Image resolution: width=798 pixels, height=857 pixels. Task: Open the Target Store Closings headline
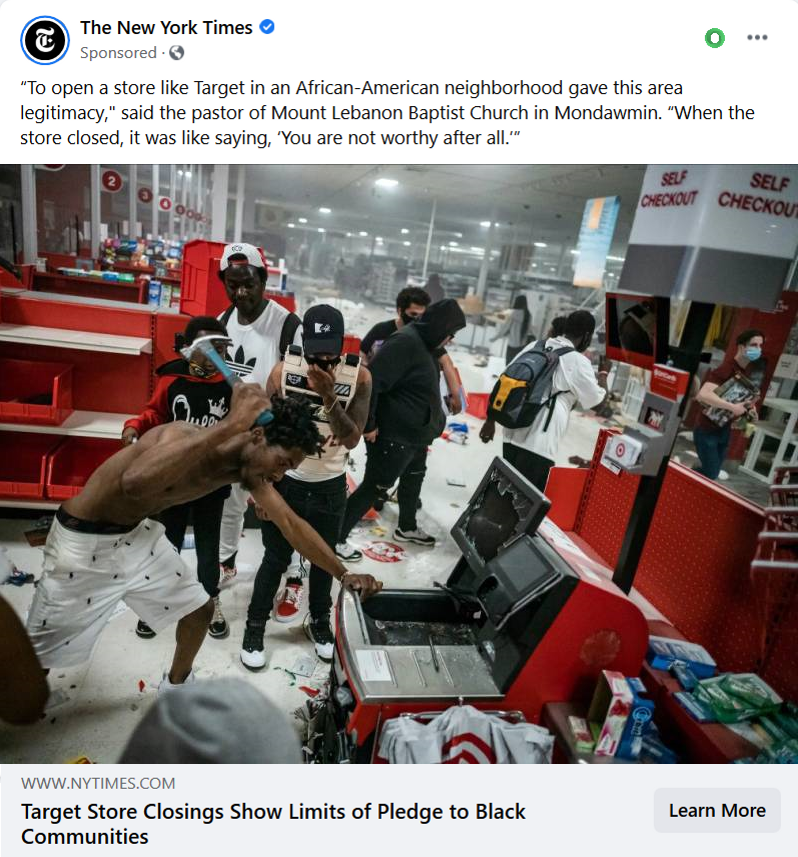273,824
